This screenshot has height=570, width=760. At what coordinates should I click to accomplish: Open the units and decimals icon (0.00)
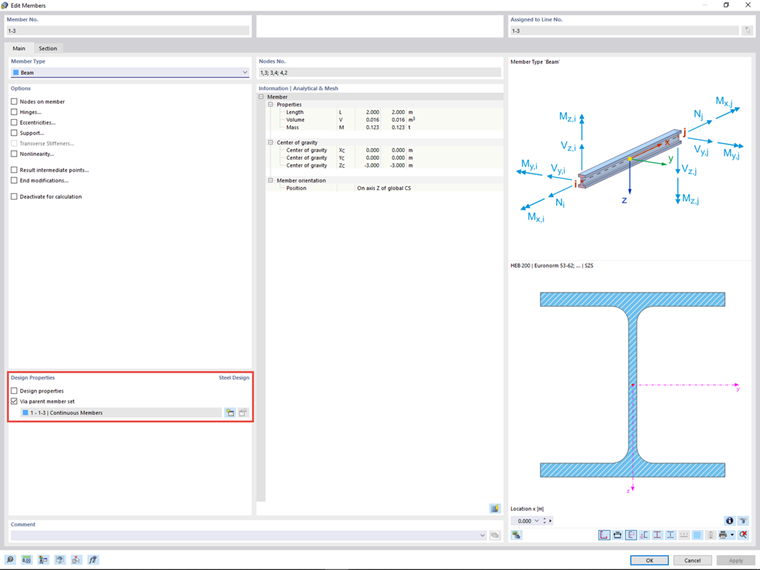(x=26, y=560)
